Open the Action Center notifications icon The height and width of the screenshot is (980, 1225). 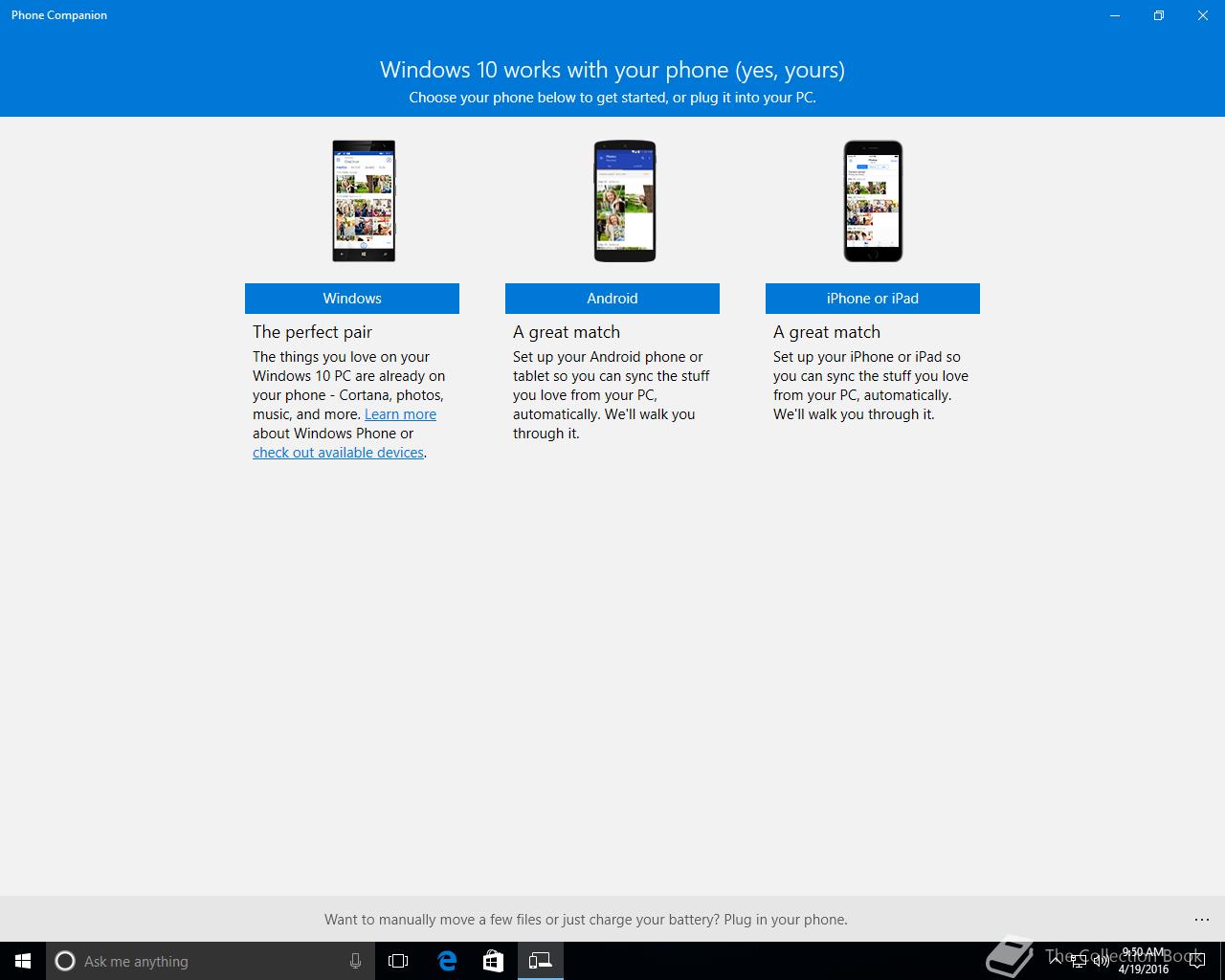click(x=1198, y=961)
